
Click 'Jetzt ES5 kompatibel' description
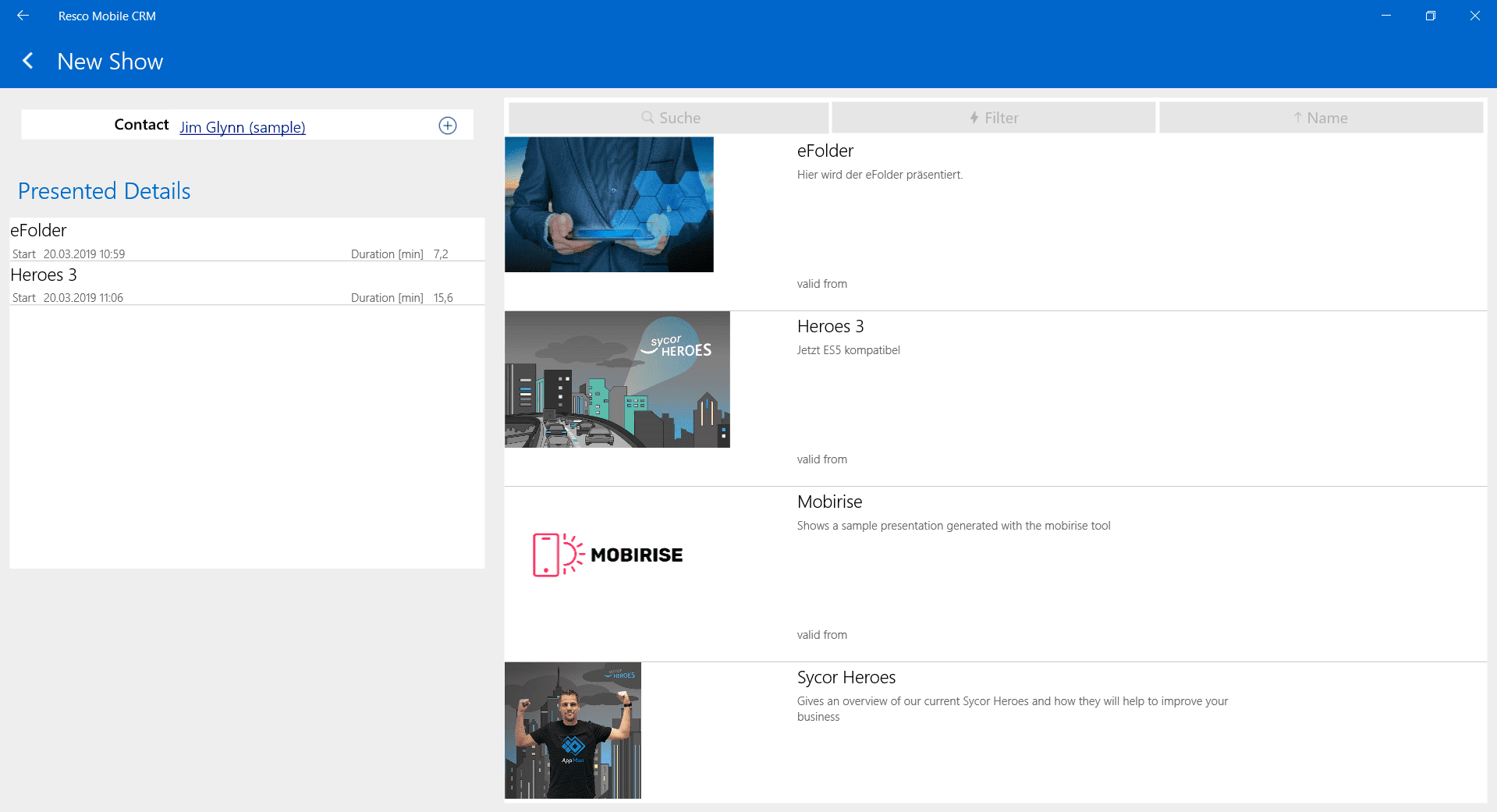[x=848, y=350]
